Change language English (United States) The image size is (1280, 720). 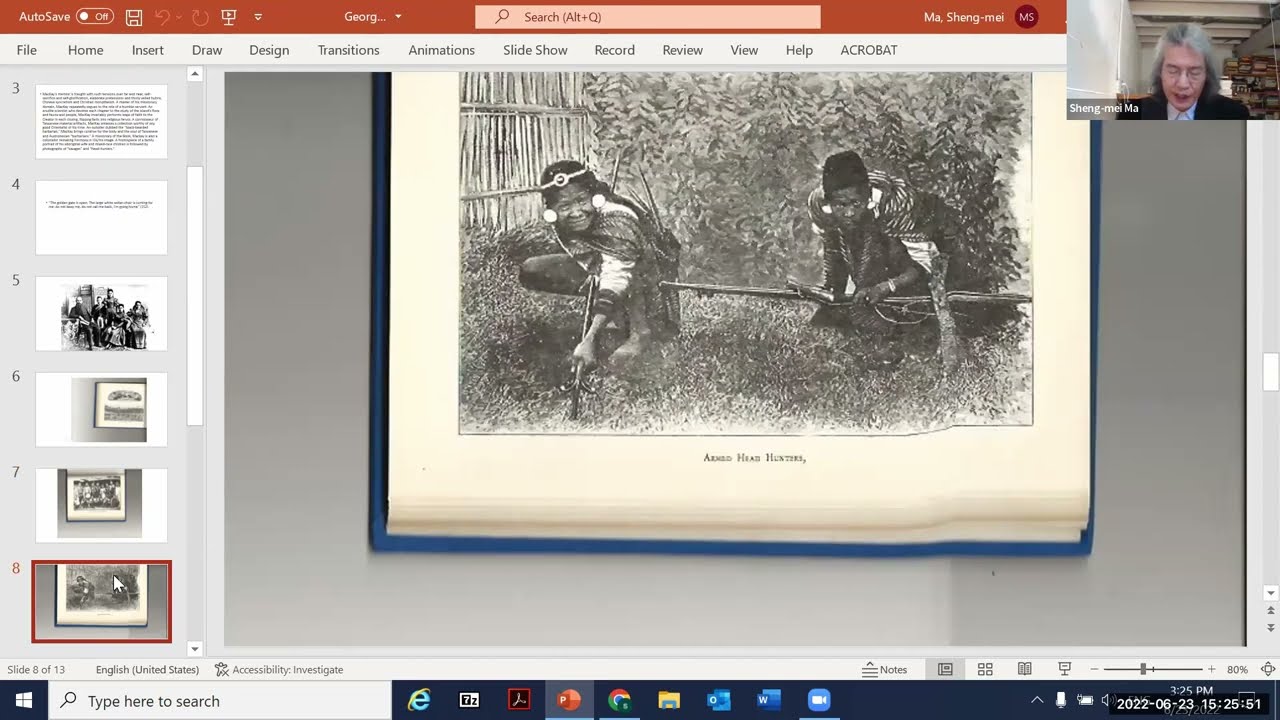(147, 669)
